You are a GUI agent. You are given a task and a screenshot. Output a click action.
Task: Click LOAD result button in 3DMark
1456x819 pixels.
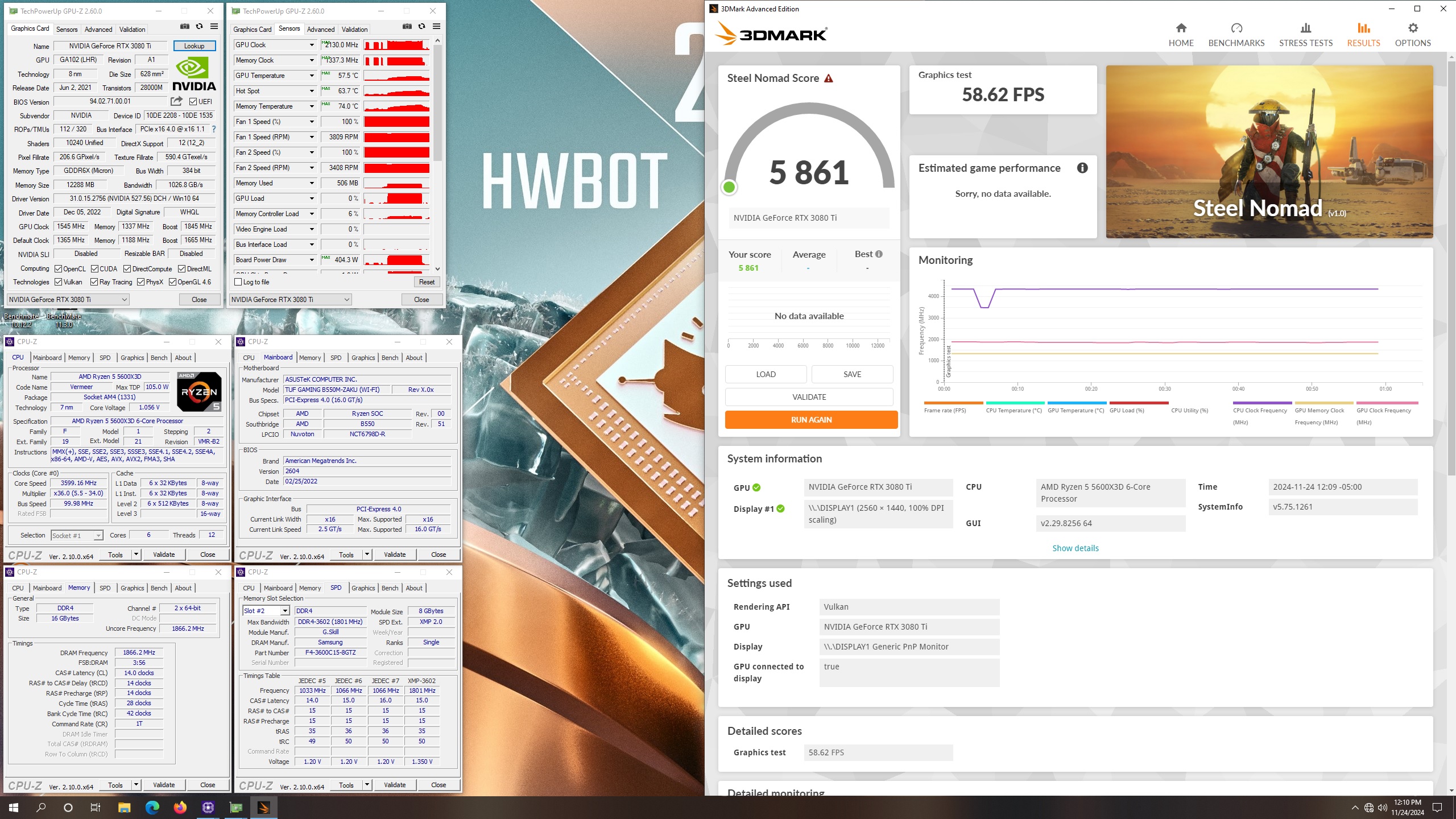tap(766, 374)
